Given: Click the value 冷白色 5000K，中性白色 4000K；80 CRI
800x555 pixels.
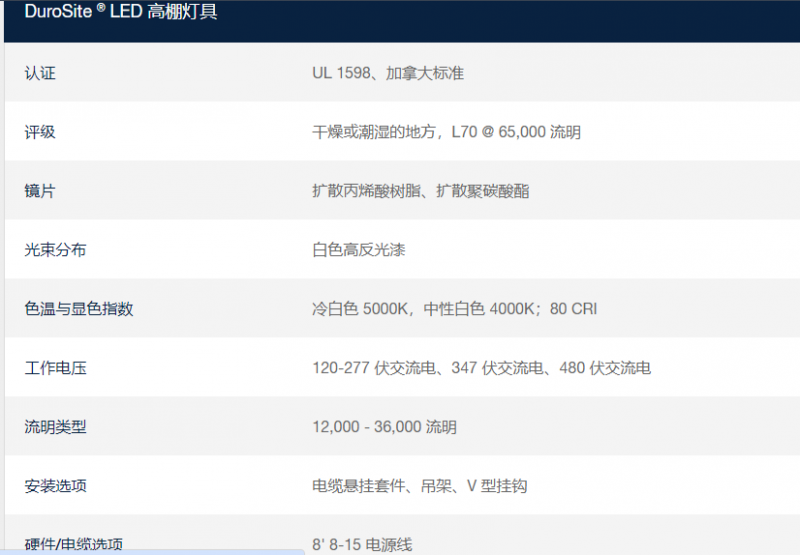Looking at the screenshot, I should click(x=455, y=309).
